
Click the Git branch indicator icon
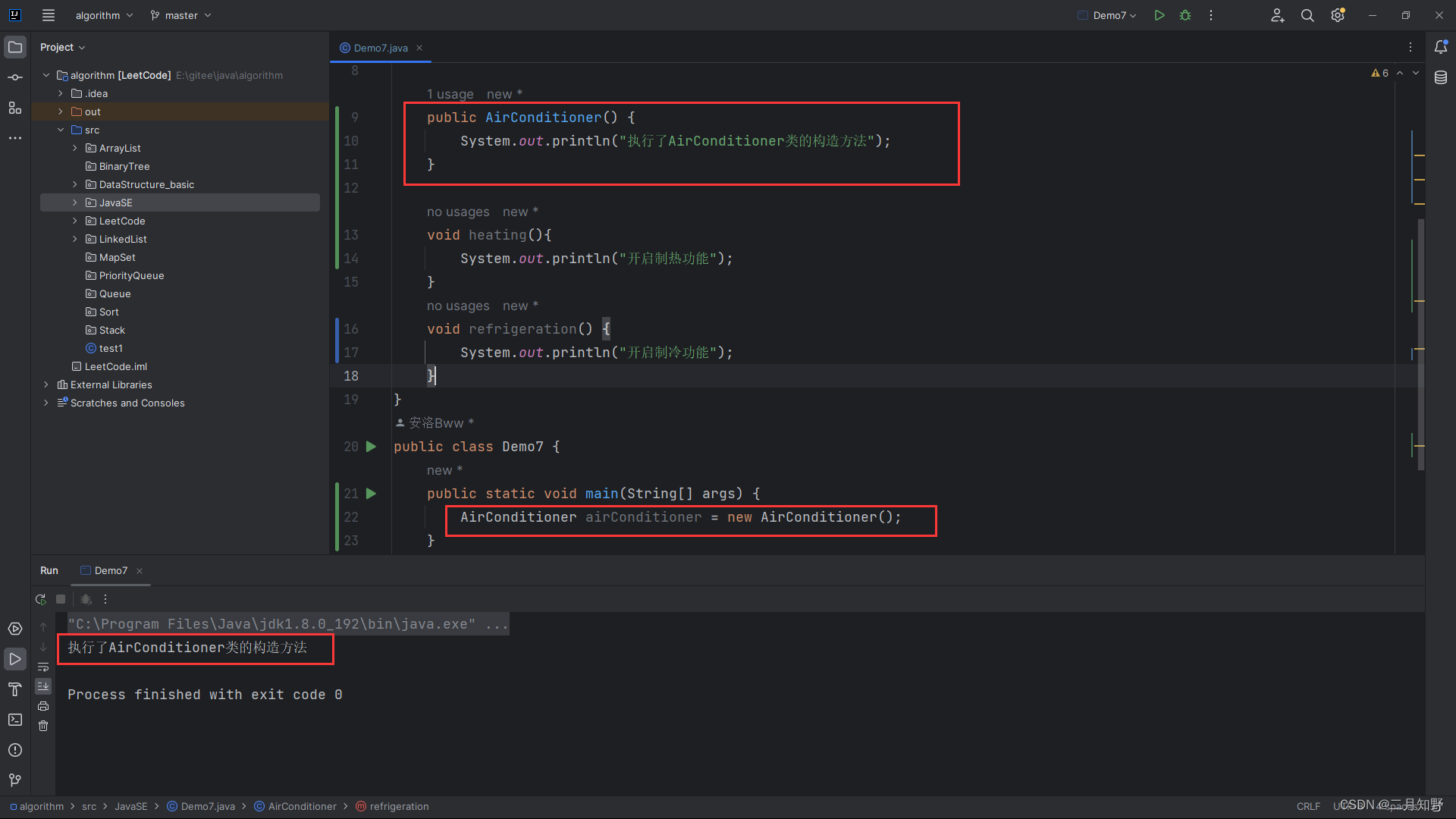(x=154, y=15)
